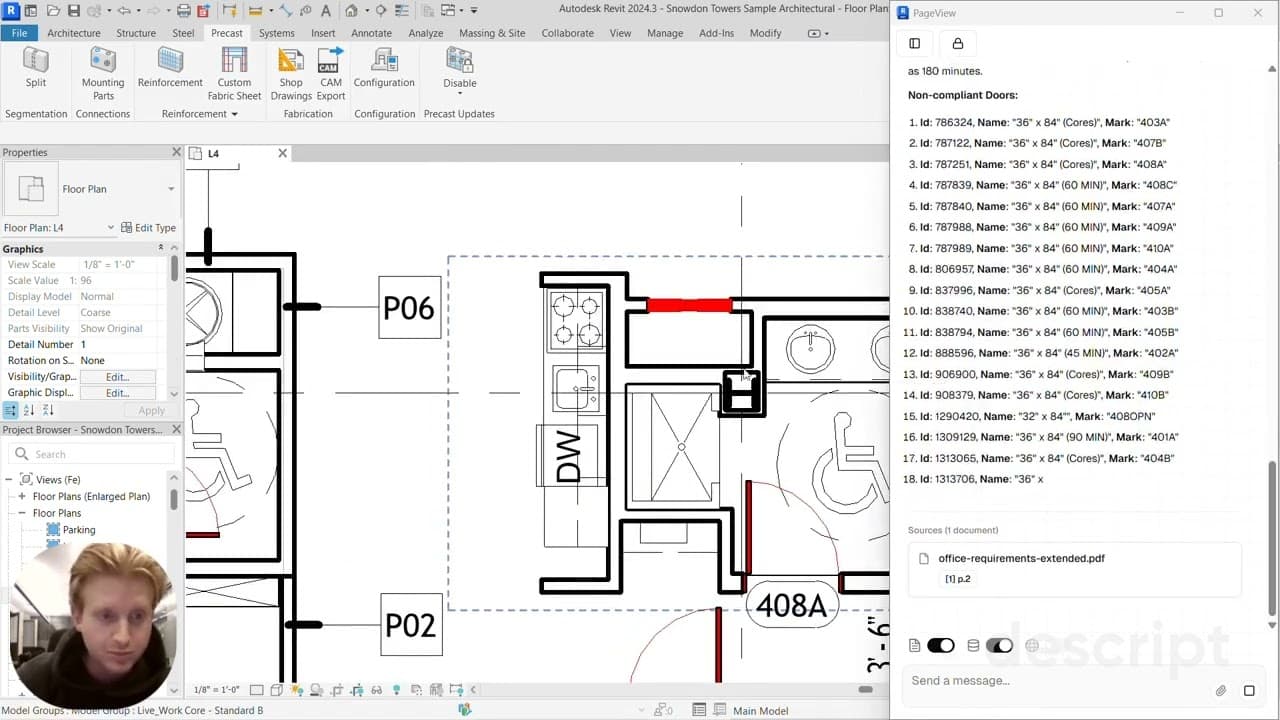The height and width of the screenshot is (720, 1280).
Task: Expand Floor Plans (Enlarged Plan) tree node
Action: [x=22, y=496]
